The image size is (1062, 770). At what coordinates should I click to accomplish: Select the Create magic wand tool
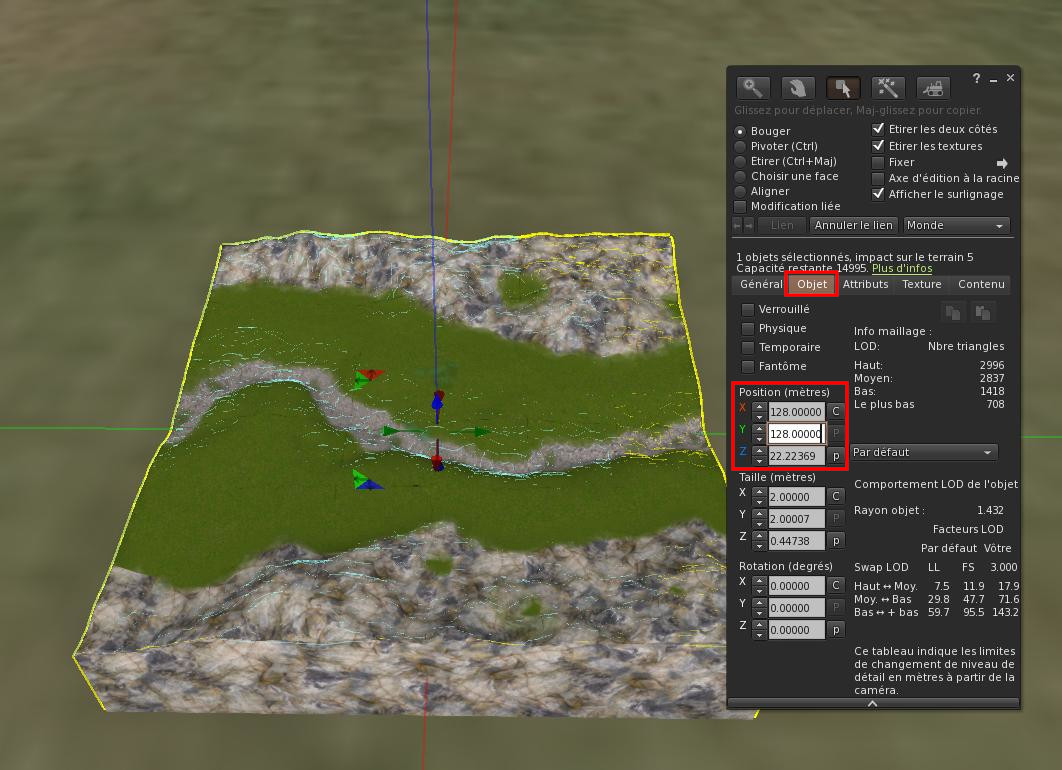tap(888, 89)
